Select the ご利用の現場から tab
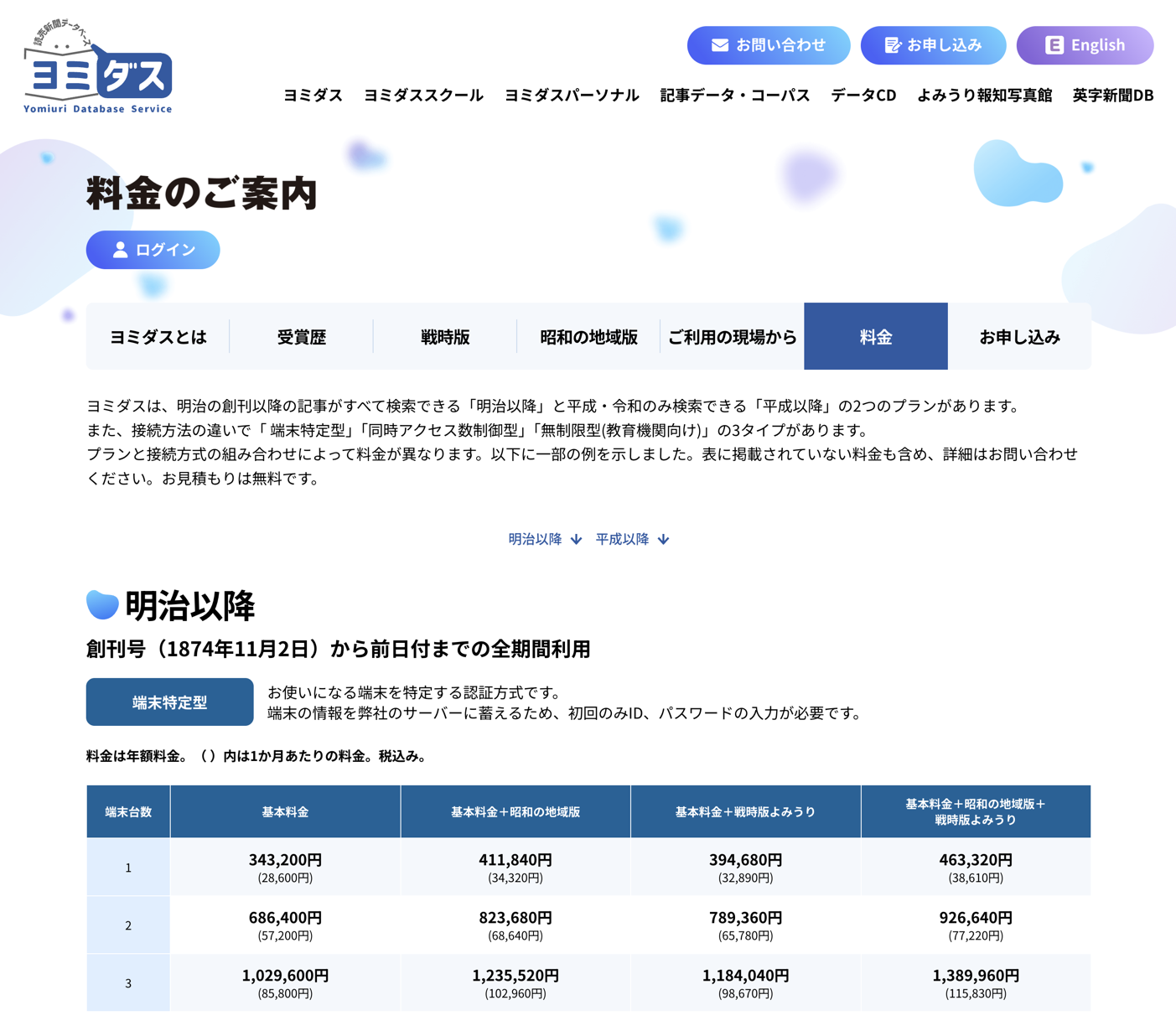This screenshot has width=1176, height=1031. coord(733,336)
